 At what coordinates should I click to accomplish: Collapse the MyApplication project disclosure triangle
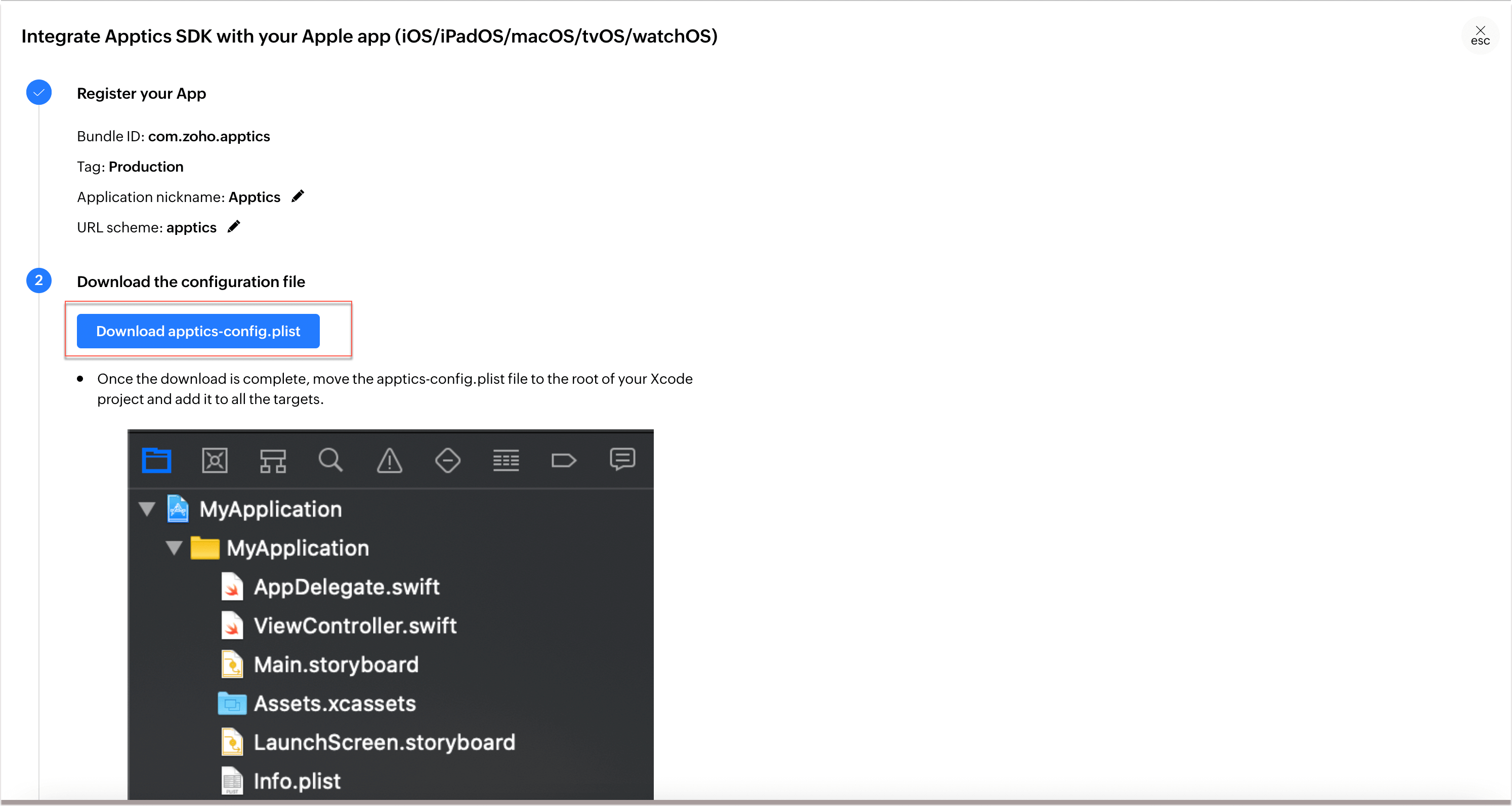coord(147,509)
